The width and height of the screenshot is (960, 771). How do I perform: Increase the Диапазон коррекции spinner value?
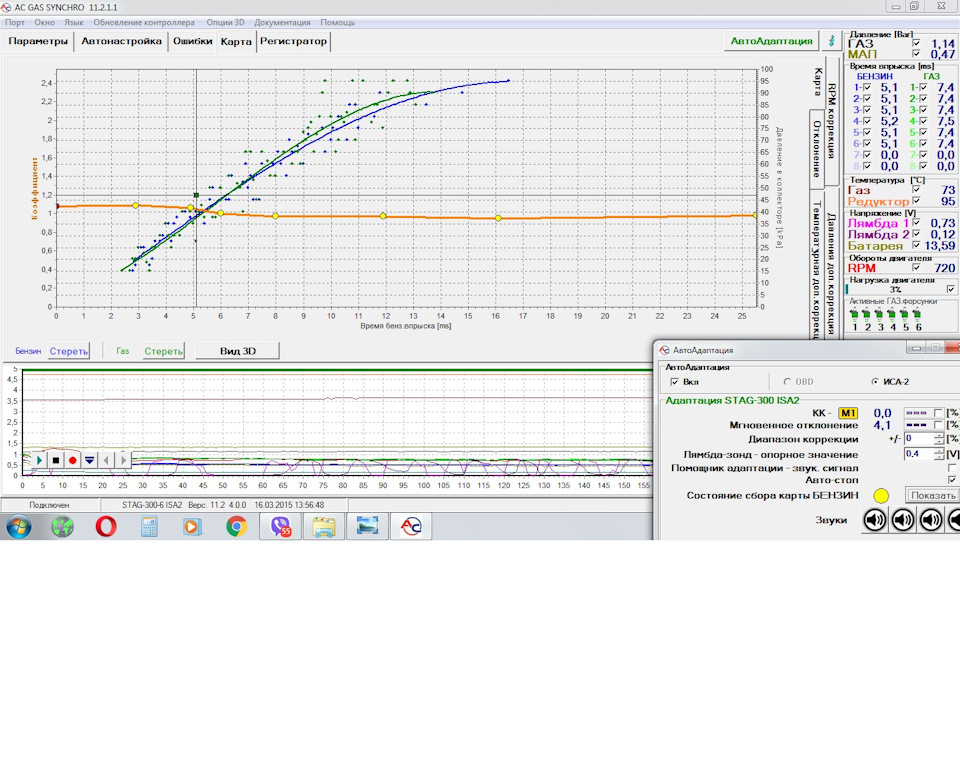tap(938, 435)
